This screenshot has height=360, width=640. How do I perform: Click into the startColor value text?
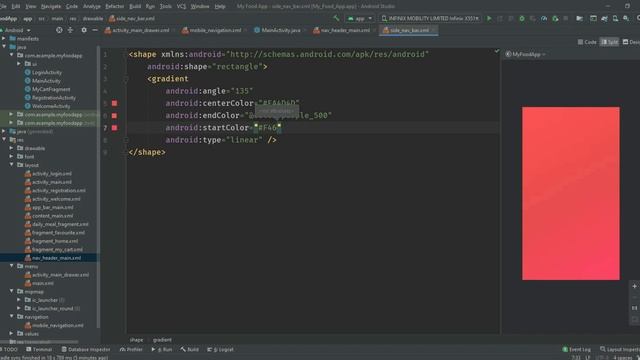click(267, 128)
